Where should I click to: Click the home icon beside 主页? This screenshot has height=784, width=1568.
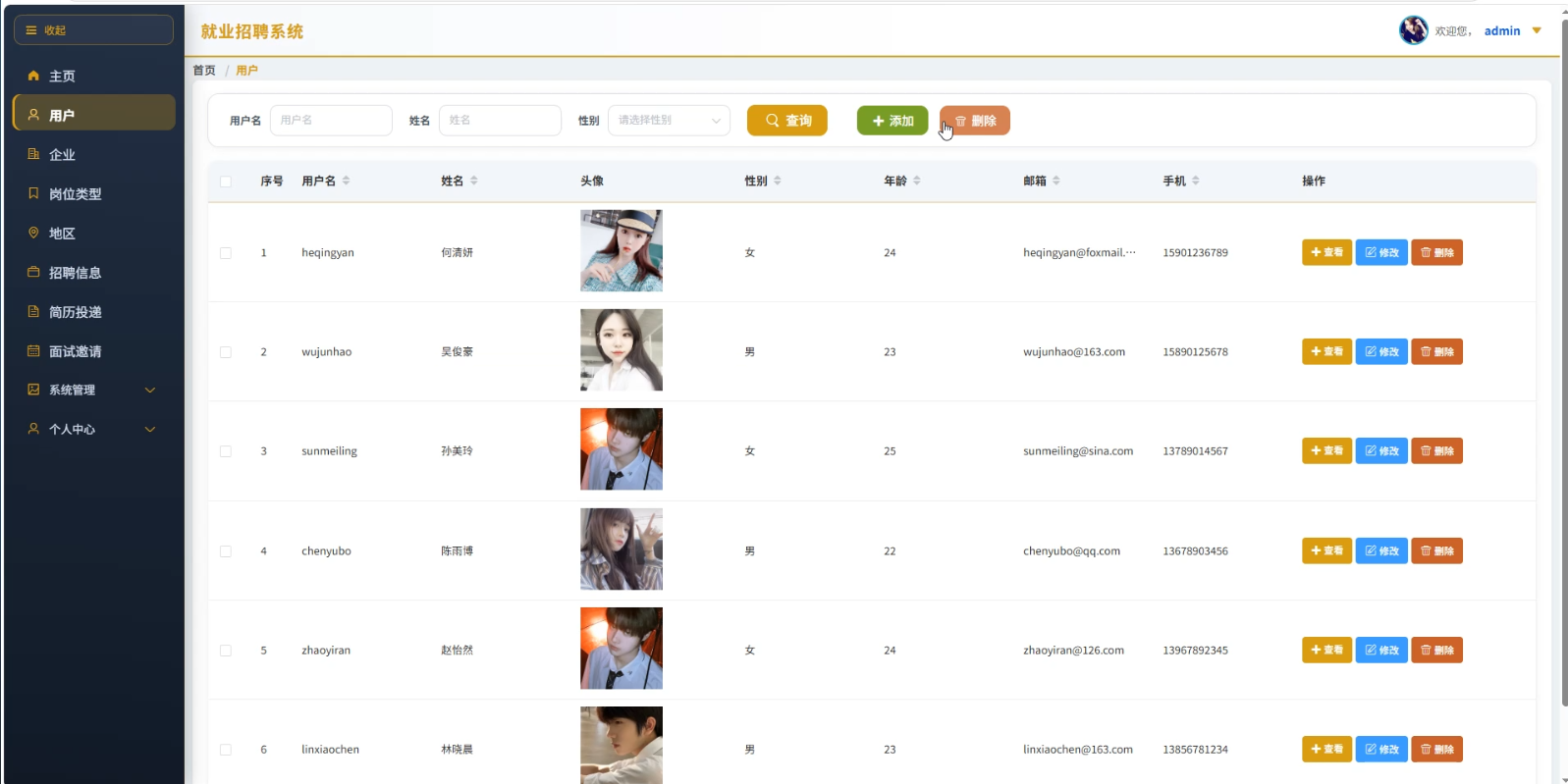click(33, 76)
